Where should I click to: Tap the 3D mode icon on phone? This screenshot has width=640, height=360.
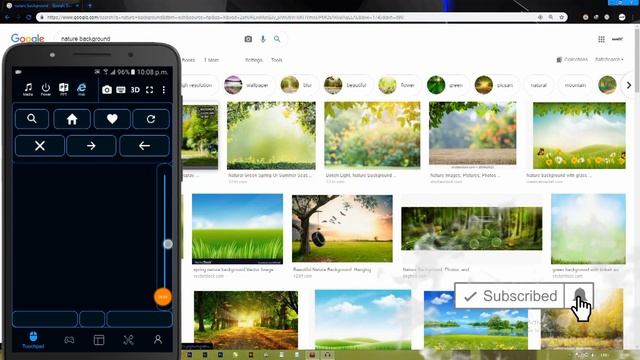coord(135,89)
